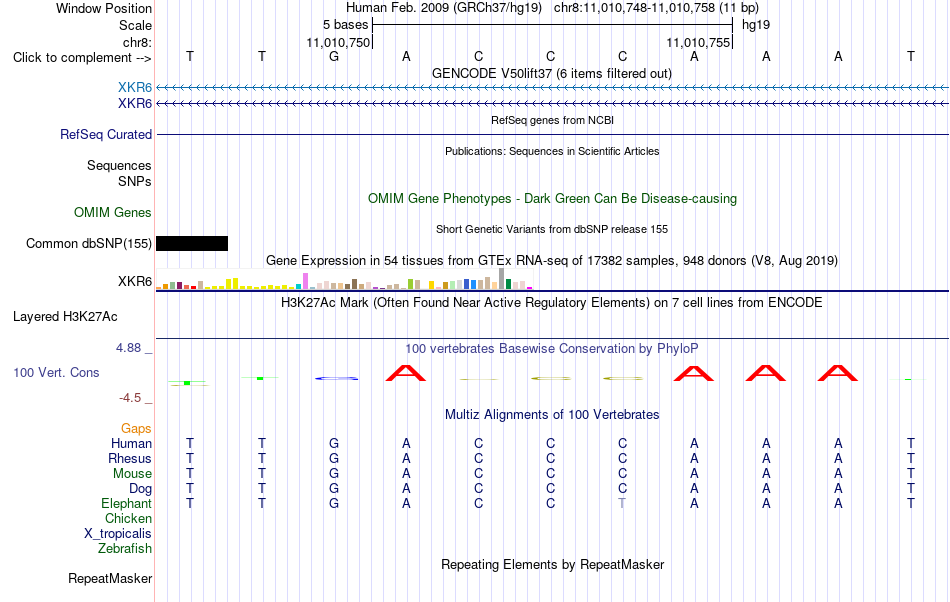Select the tall gray bar in GTEx chart
Screen dimensions: 950x602
[501, 279]
